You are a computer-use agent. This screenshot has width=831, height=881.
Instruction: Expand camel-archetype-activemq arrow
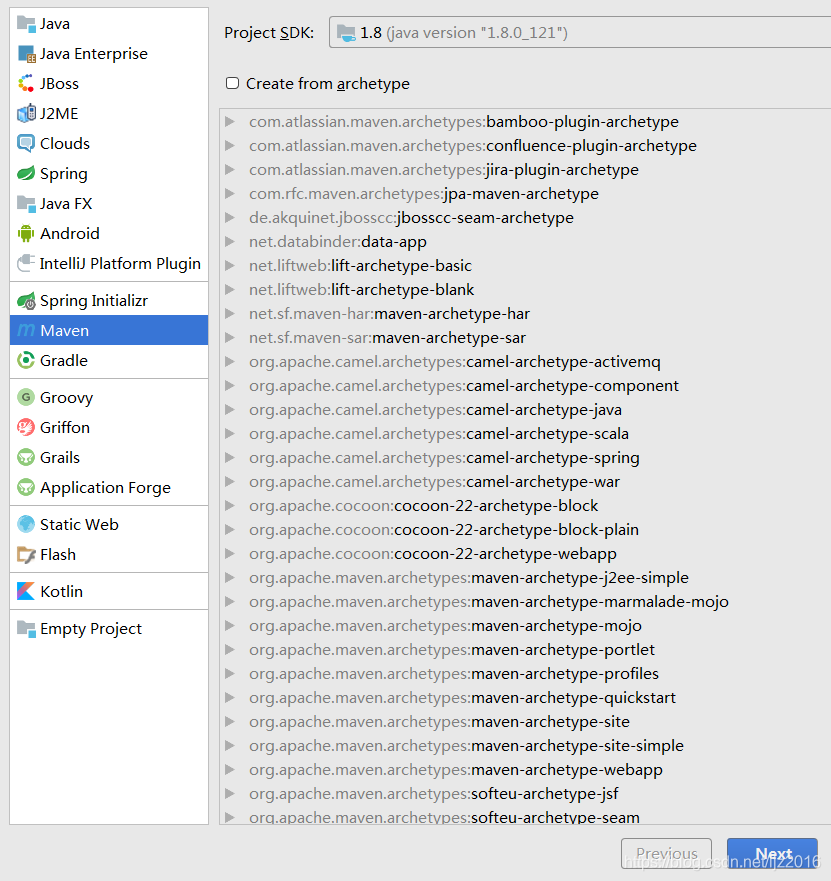tap(230, 361)
